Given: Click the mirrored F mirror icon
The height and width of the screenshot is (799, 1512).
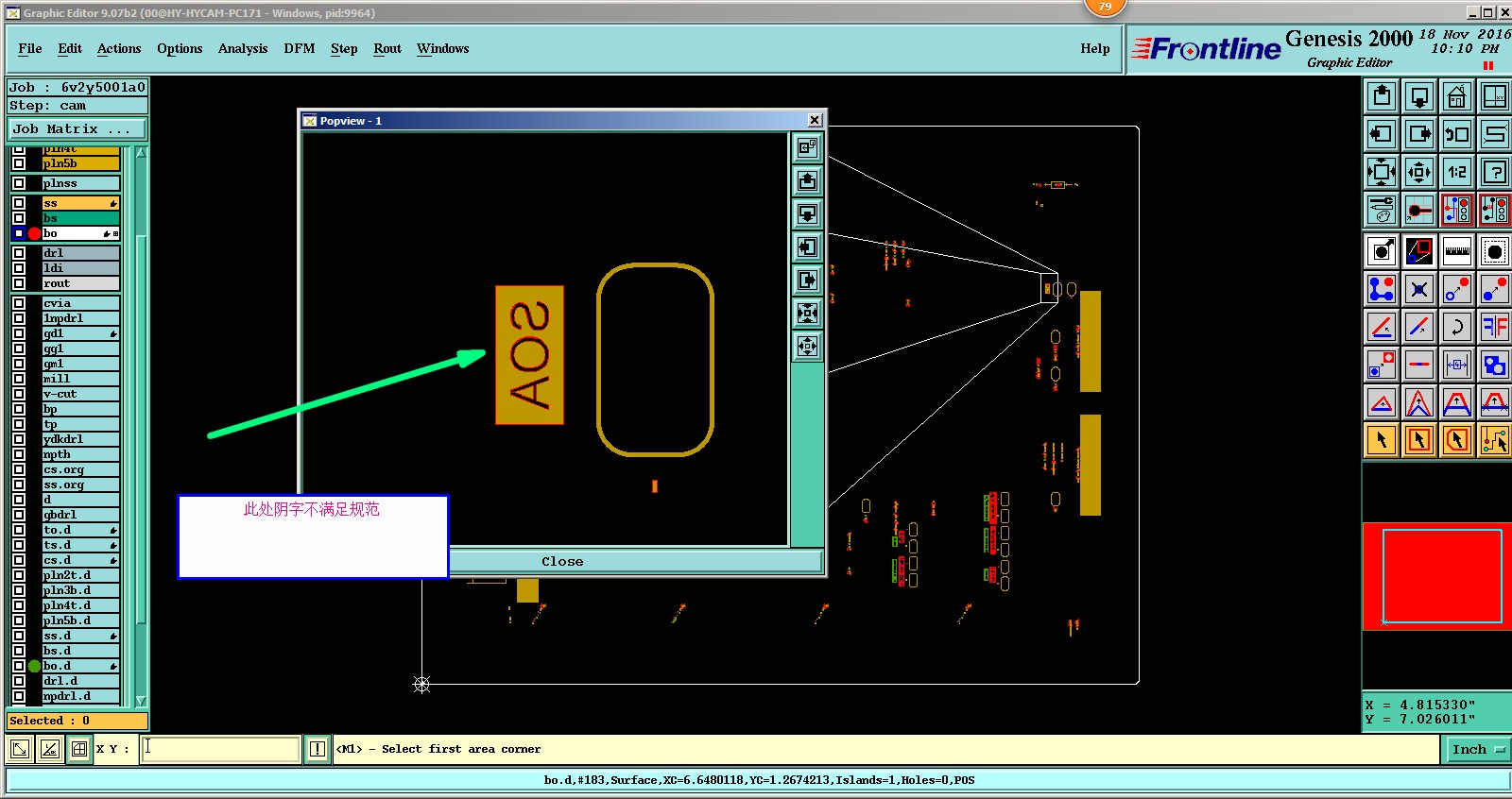Looking at the screenshot, I should pyautogui.click(x=1495, y=327).
